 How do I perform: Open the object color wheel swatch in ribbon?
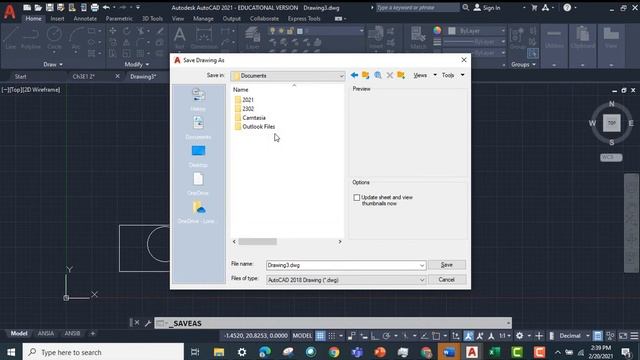point(437,31)
